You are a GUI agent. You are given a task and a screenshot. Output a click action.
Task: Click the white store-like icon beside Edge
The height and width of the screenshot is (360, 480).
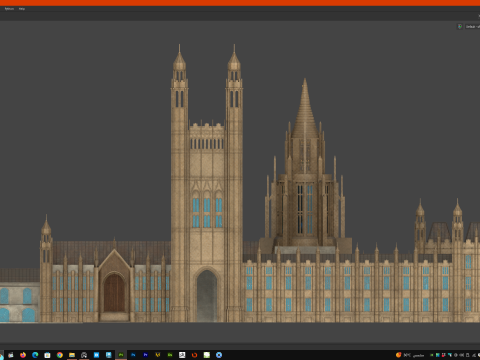(47, 355)
